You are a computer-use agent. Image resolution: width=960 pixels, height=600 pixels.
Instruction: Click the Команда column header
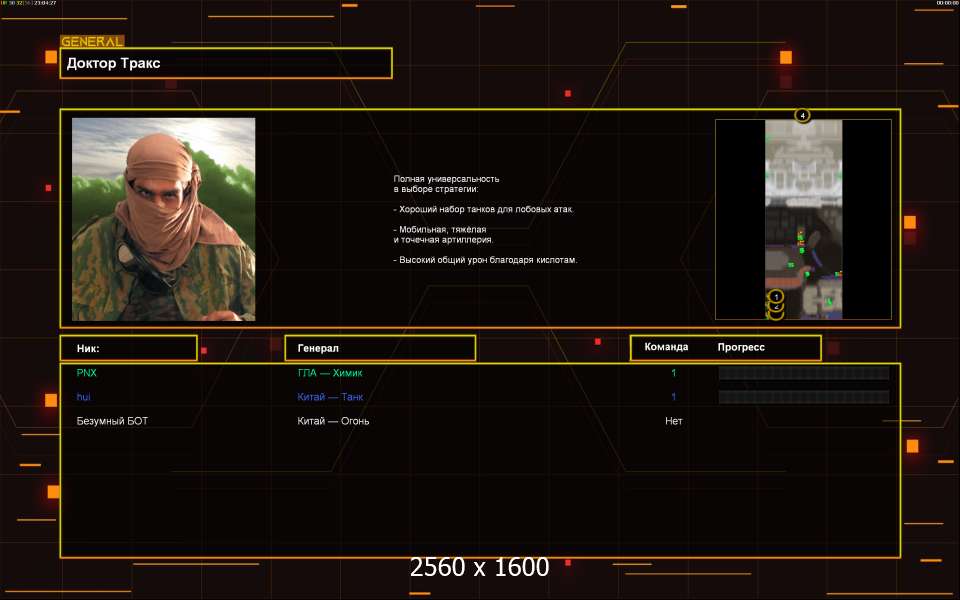pos(666,347)
